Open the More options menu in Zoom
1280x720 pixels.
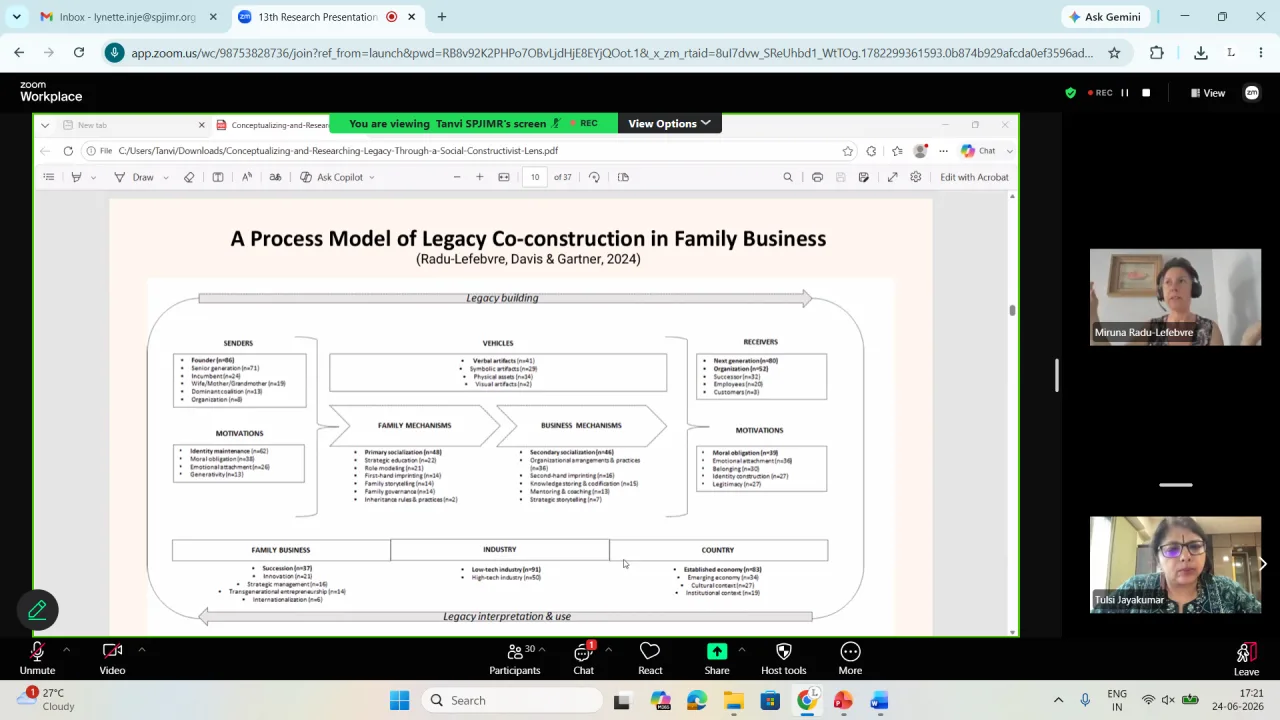850,658
